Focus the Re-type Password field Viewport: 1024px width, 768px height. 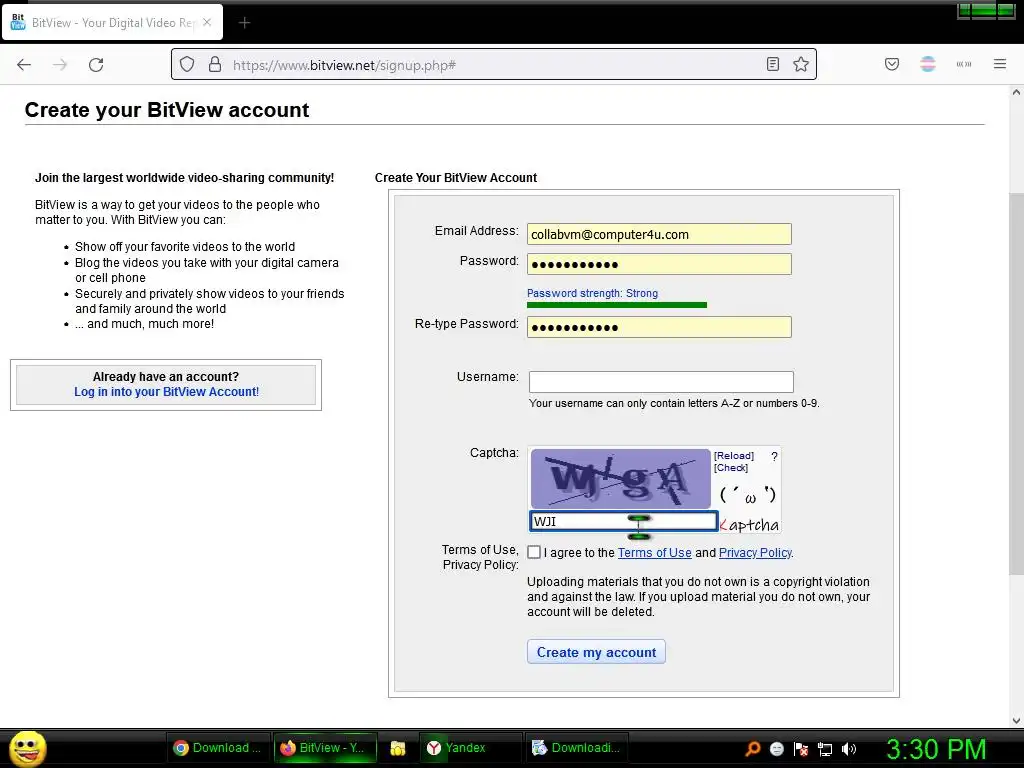659,327
